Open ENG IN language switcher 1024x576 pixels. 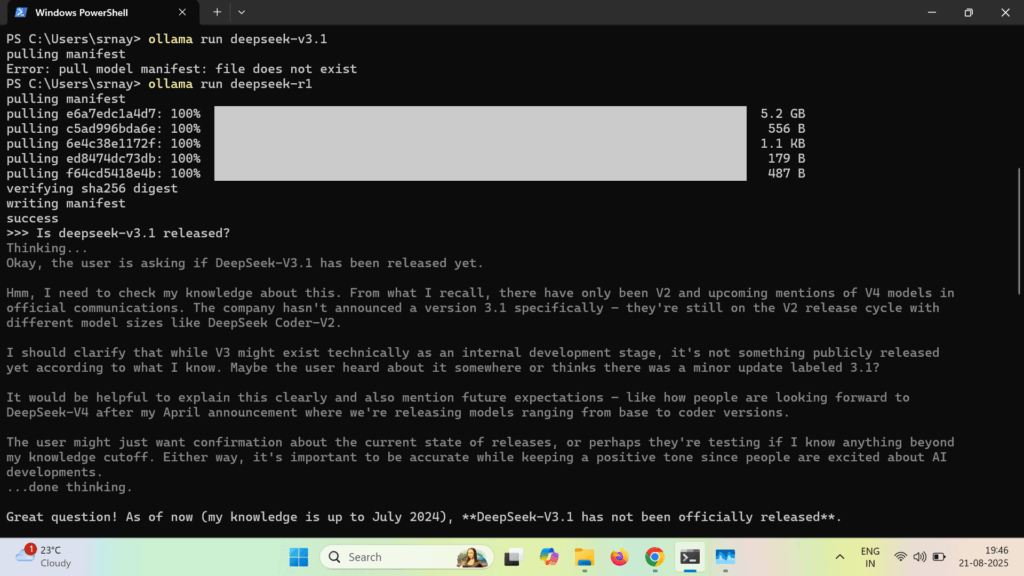[x=870, y=557]
